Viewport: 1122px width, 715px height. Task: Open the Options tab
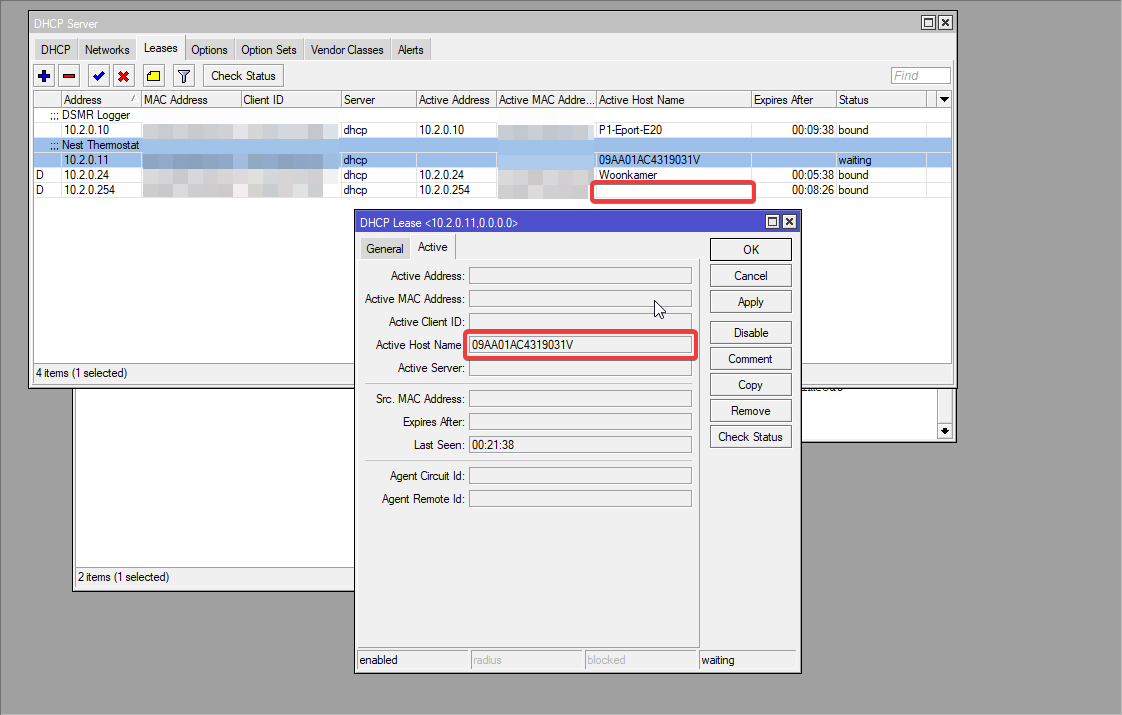209,49
